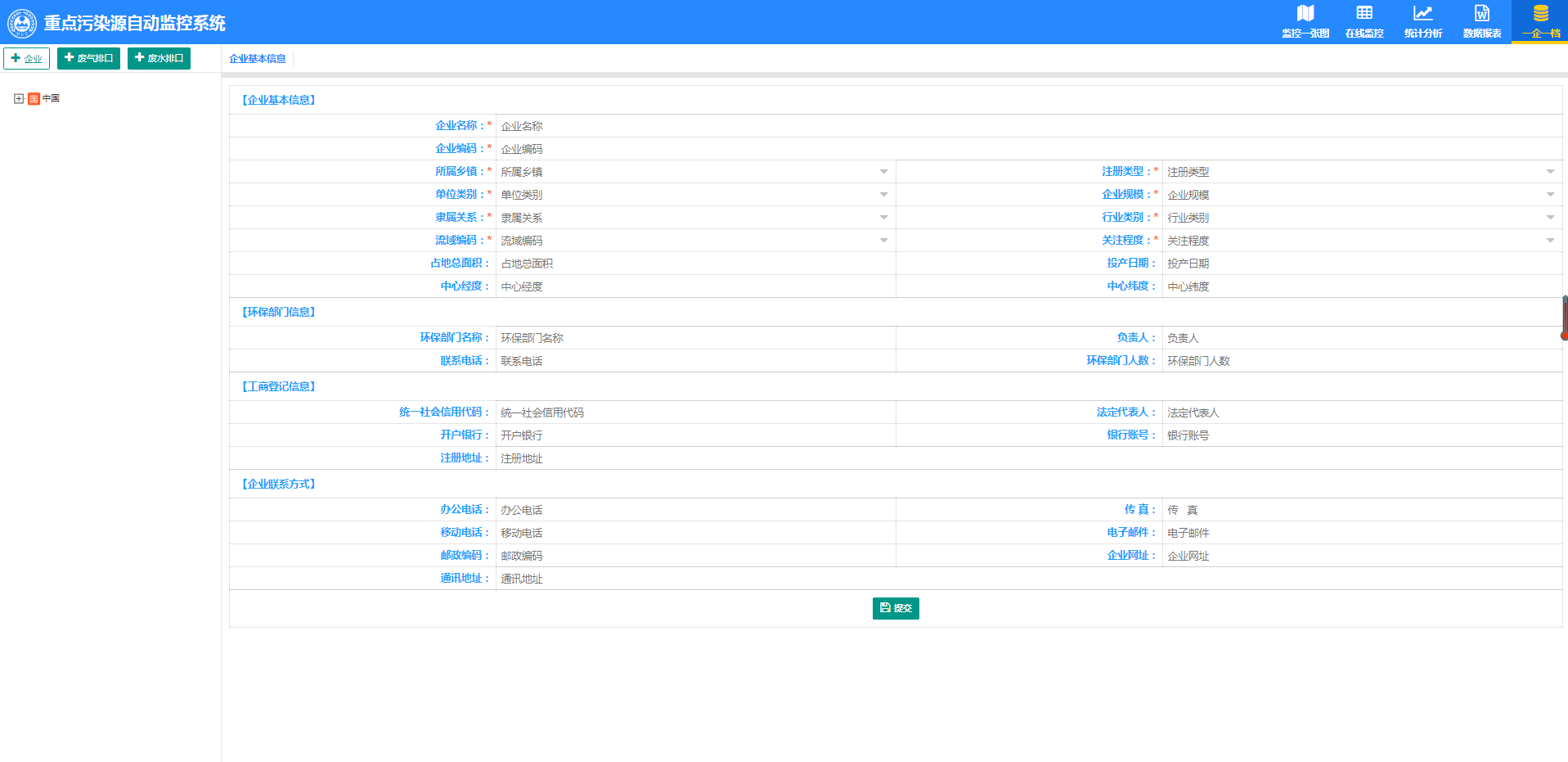1568x762 pixels.
Task: Click the save icon on 提交 button
Action: point(884,608)
